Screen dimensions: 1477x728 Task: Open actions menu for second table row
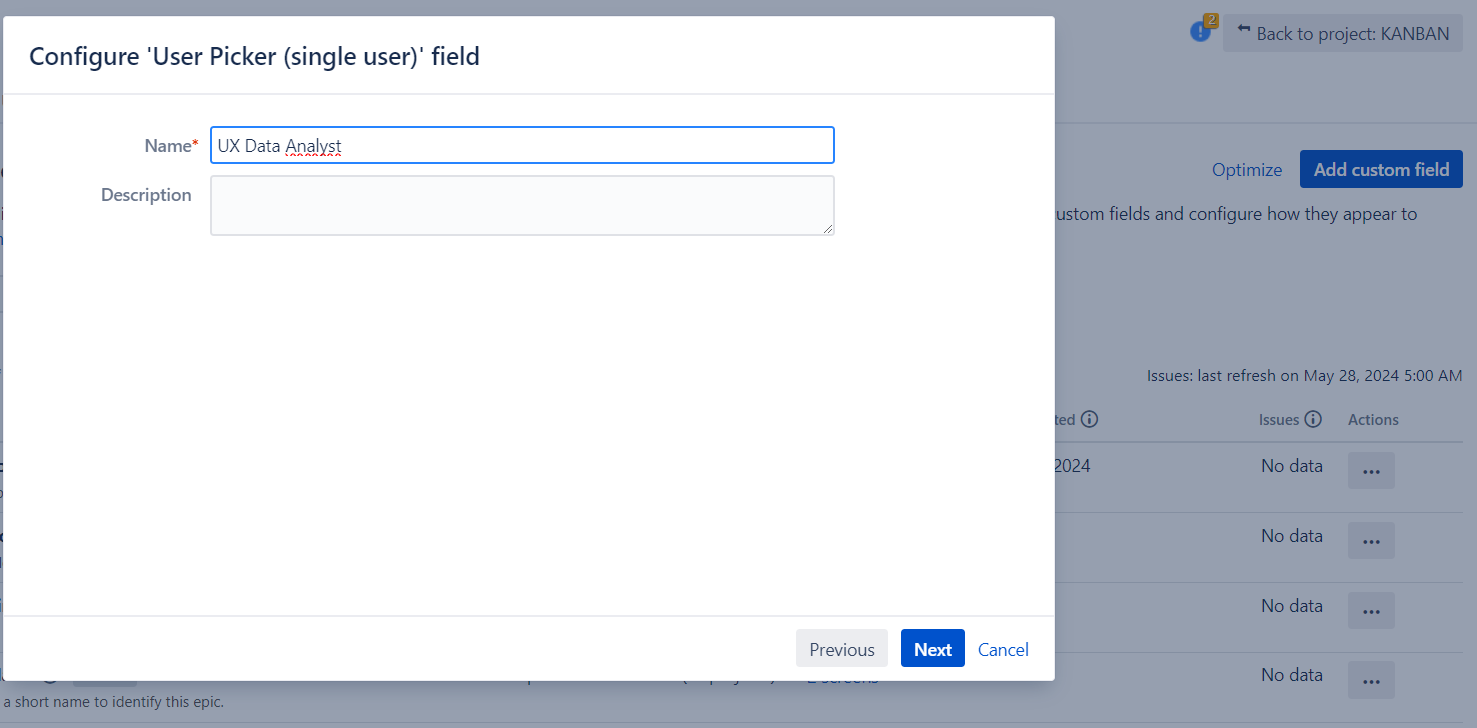click(x=1371, y=541)
